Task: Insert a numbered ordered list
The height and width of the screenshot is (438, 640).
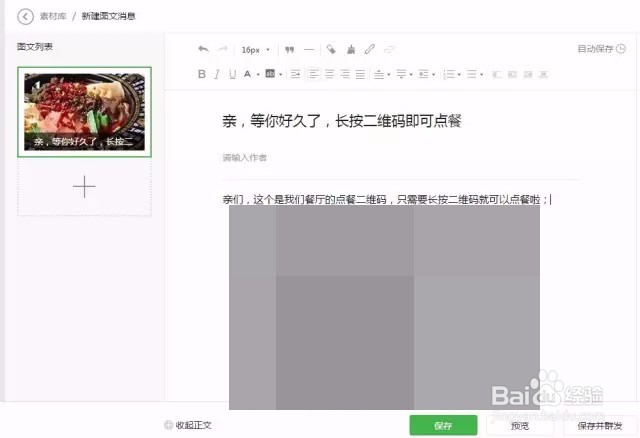Action: pyautogui.click(x=449, y=74)
